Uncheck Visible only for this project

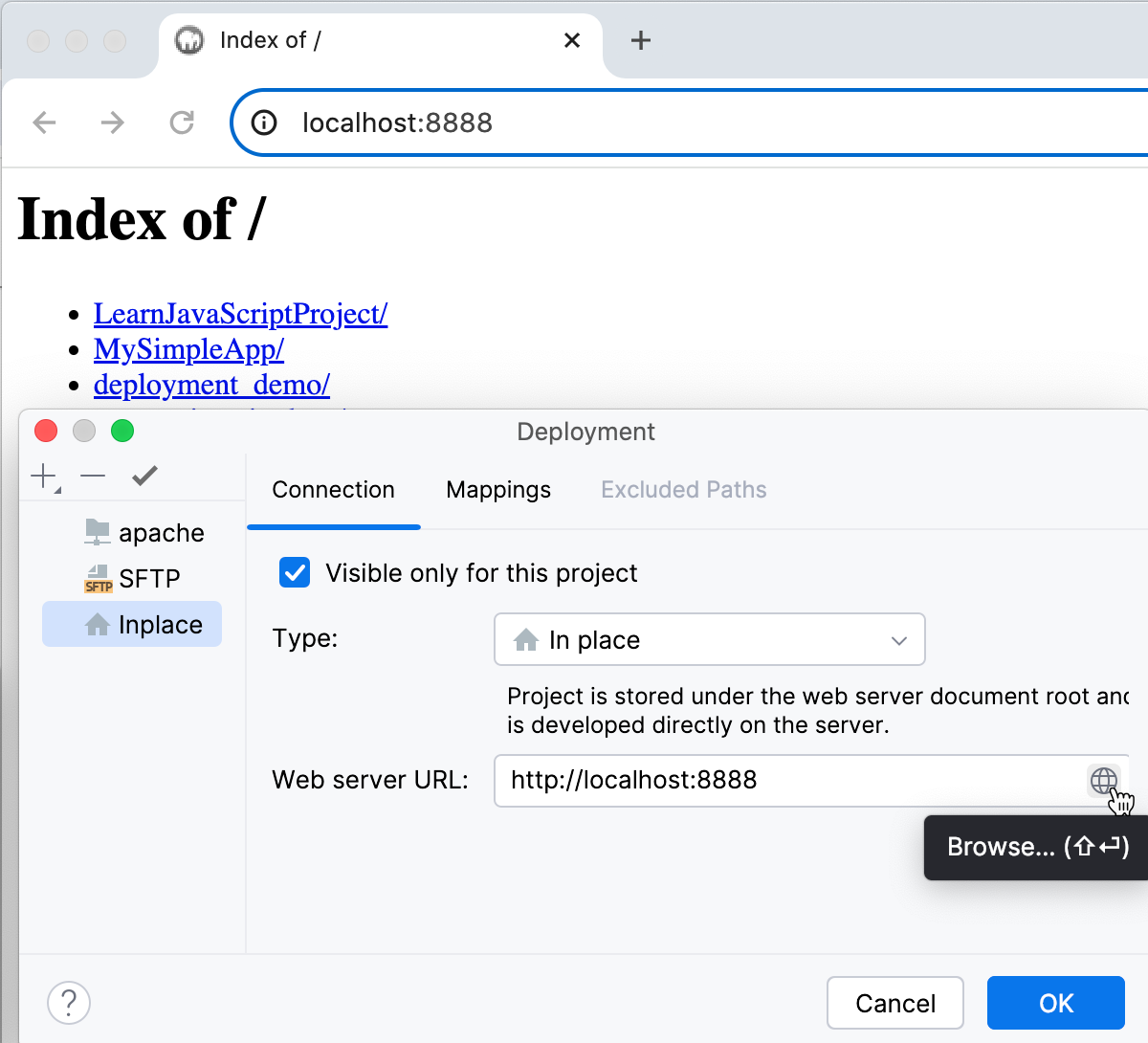(295, 572)
